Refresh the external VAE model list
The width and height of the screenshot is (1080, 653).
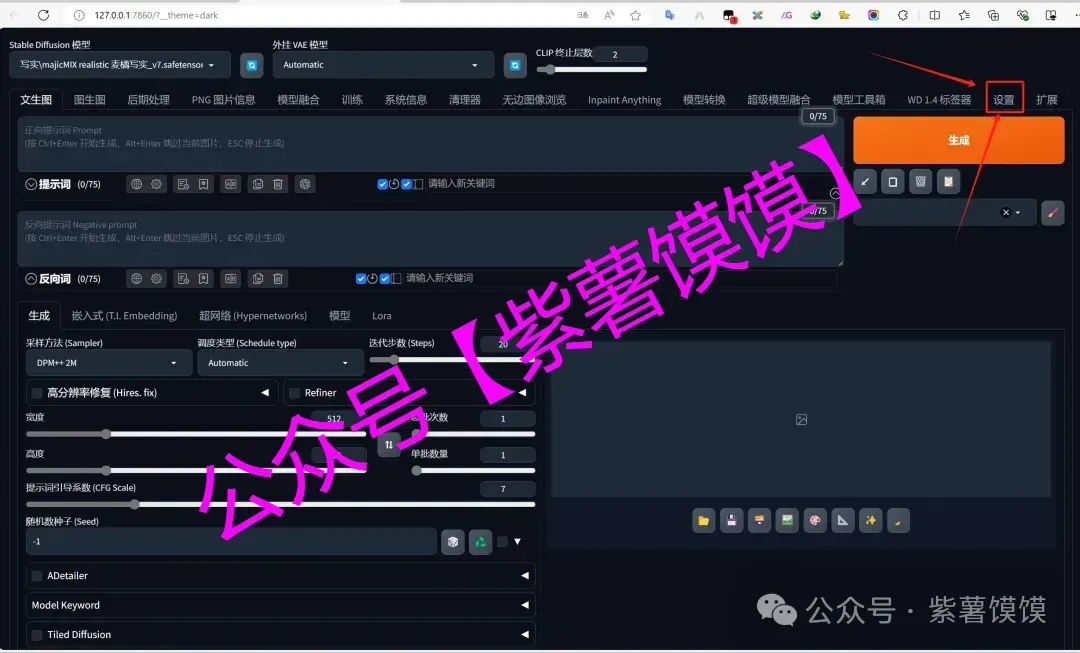click(x=515, y=65)
